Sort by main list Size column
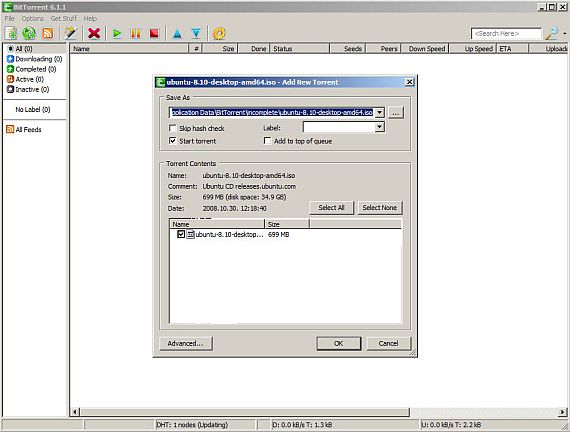The width and height of the screenshot is (570, 432). pyautogui.click(x=220, y=49)
